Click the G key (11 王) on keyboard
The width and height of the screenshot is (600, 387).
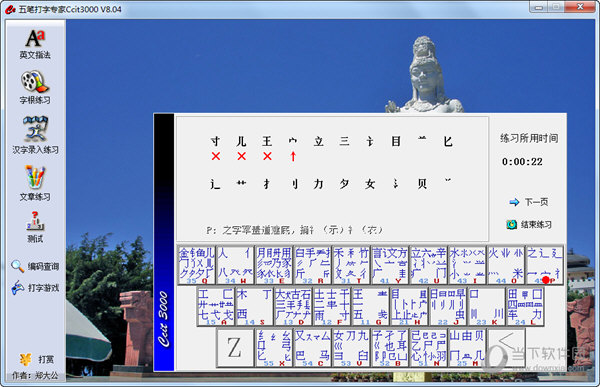coord(370,307)
